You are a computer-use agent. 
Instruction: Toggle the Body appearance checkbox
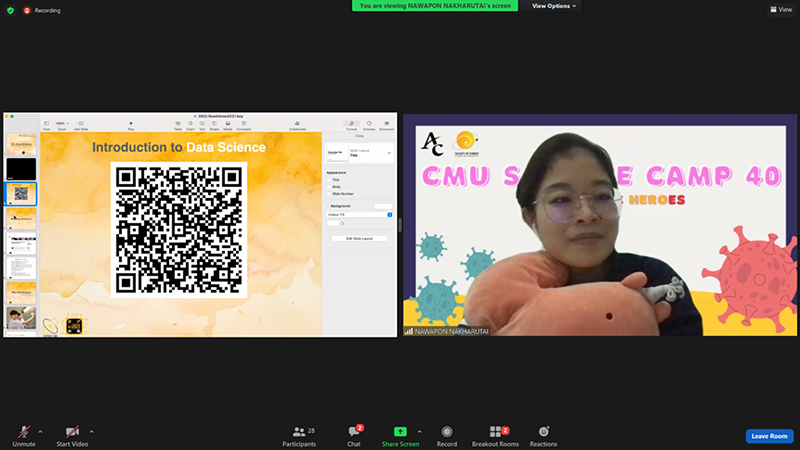(329, 187)
